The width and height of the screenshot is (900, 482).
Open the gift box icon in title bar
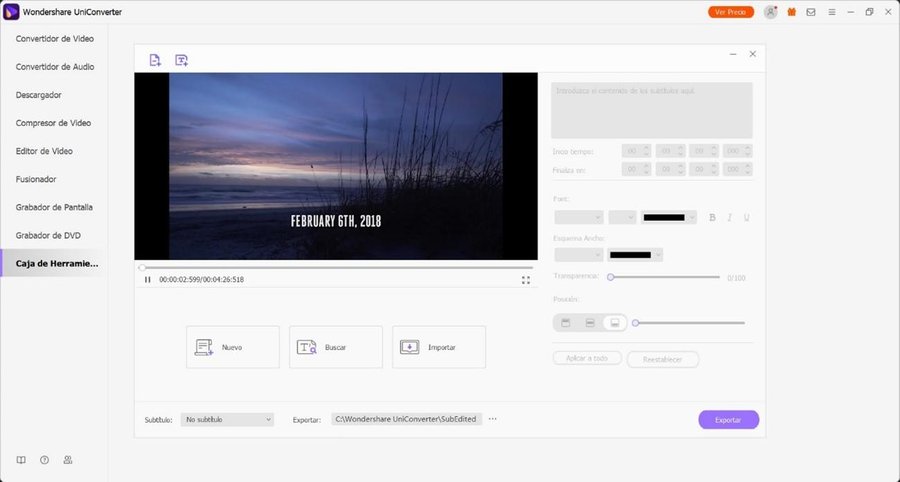pyautogui.click(x=792, y=12)
